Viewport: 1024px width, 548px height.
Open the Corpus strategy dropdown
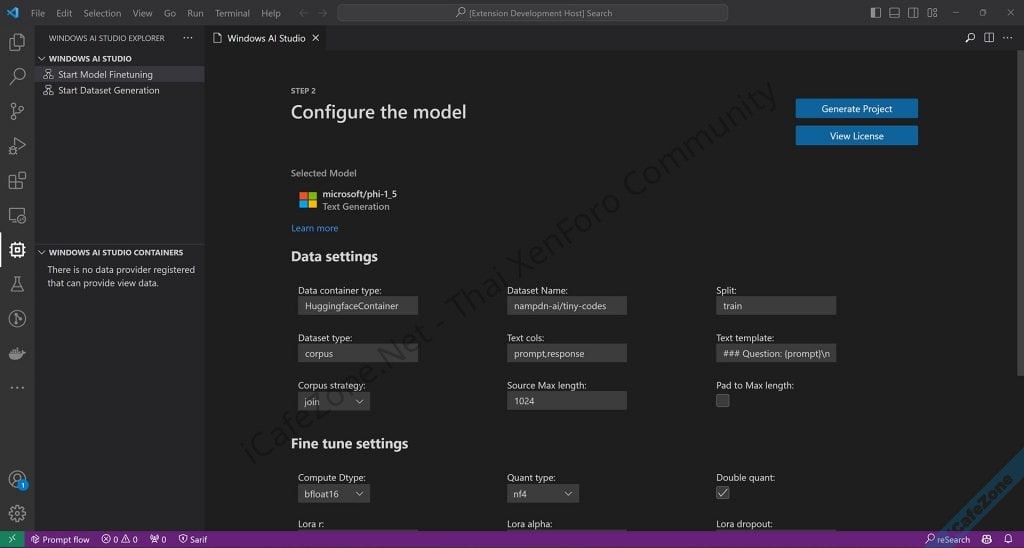[x=334, y=401]
